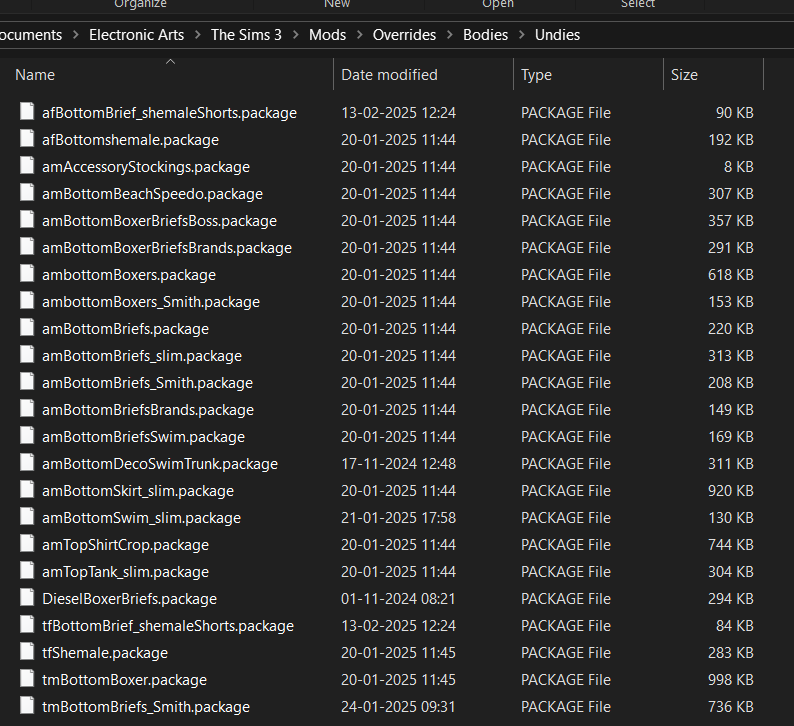Open chevron dropdown after Mods breadcrumb
This screenshot has height=726, width=794.
360,35
